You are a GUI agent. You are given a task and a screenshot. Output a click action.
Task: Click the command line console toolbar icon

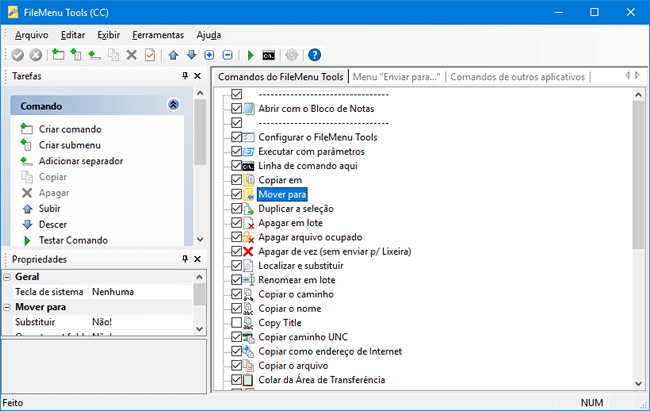(268, 55)
